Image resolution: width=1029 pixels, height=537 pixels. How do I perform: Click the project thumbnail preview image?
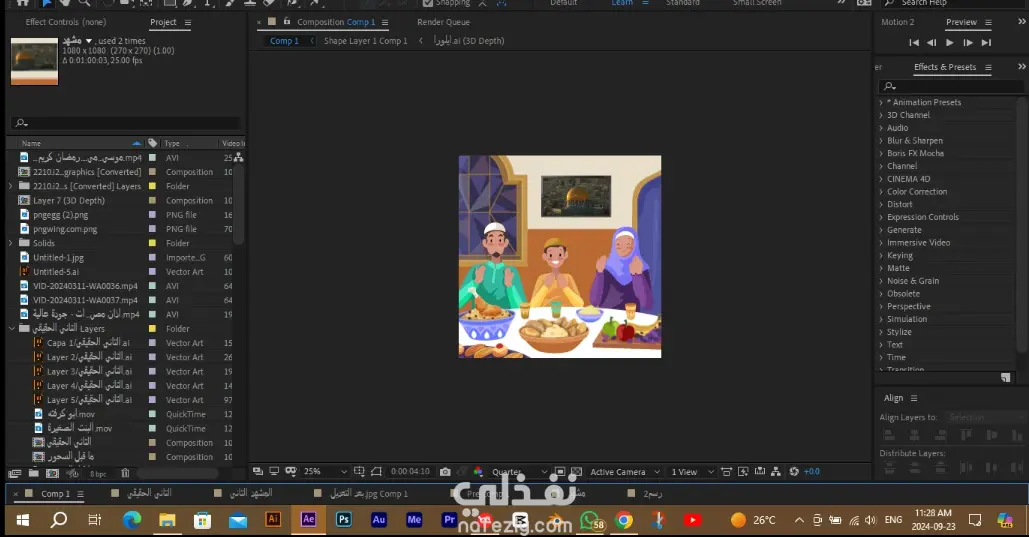(x=35, y=61)
